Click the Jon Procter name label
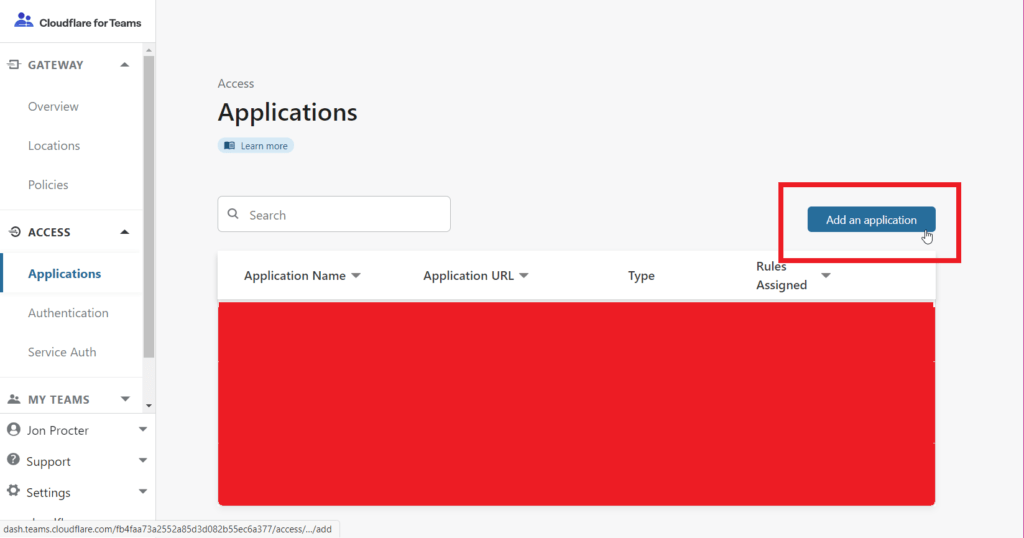This screenshot has width=1024, height=538. click(x=57, y=430)
